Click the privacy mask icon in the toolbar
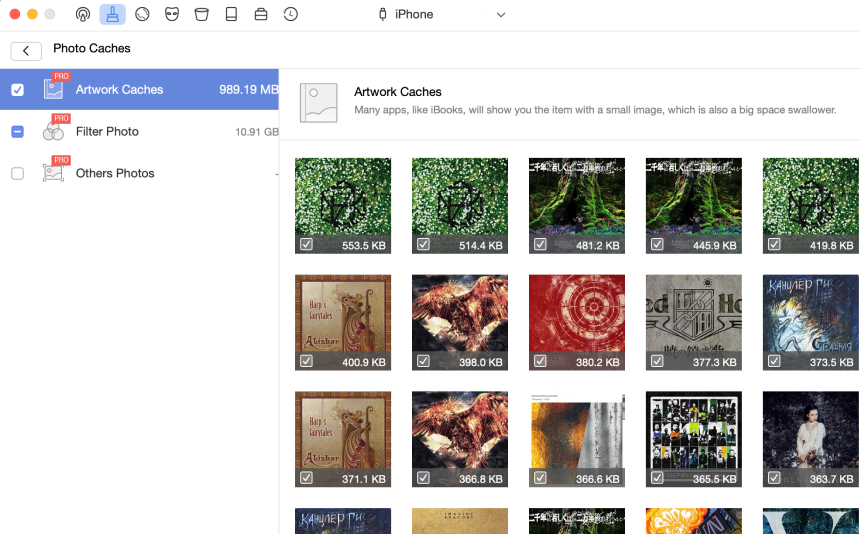This screenshot has height=534, width=860. click(172, 15)
